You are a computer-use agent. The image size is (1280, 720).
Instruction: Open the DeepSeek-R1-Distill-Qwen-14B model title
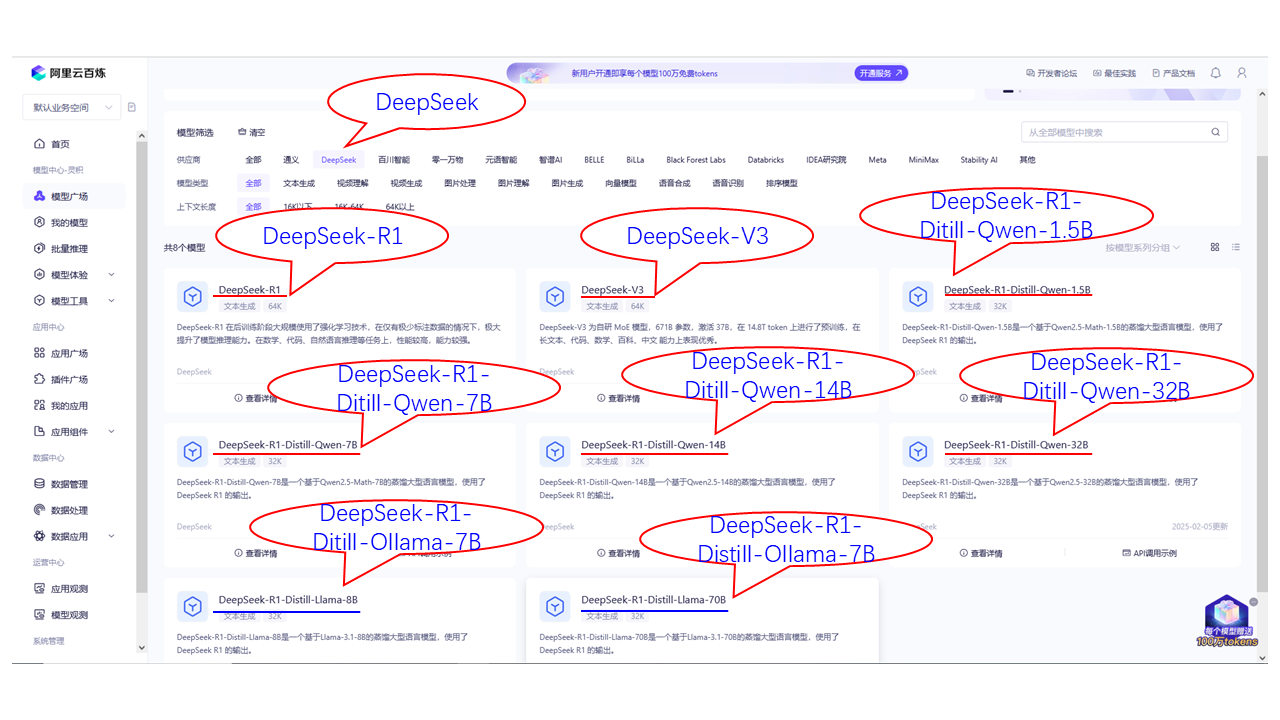click(x=653, y=445)
